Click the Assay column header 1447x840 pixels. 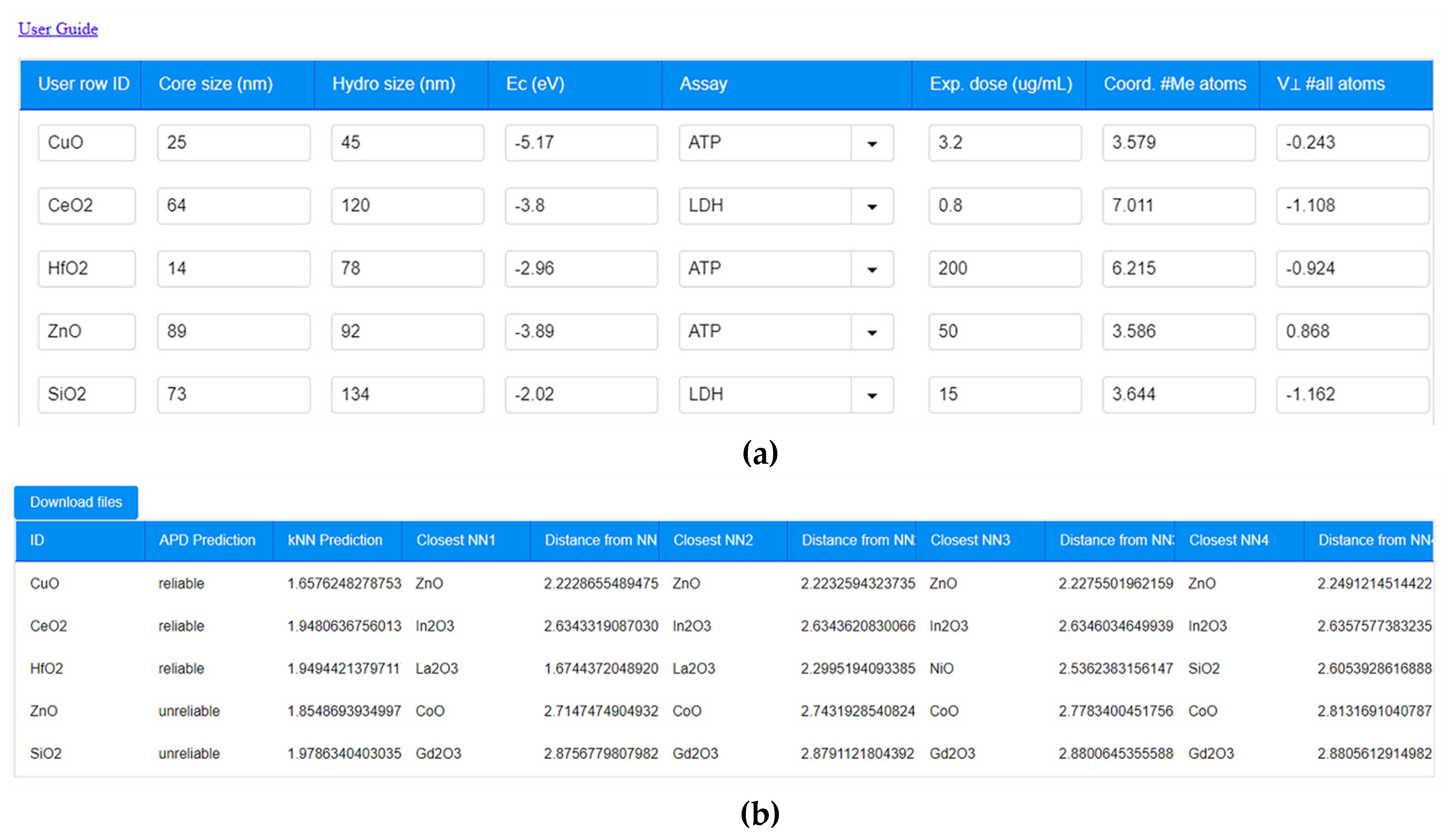click(x=703, y=84)
